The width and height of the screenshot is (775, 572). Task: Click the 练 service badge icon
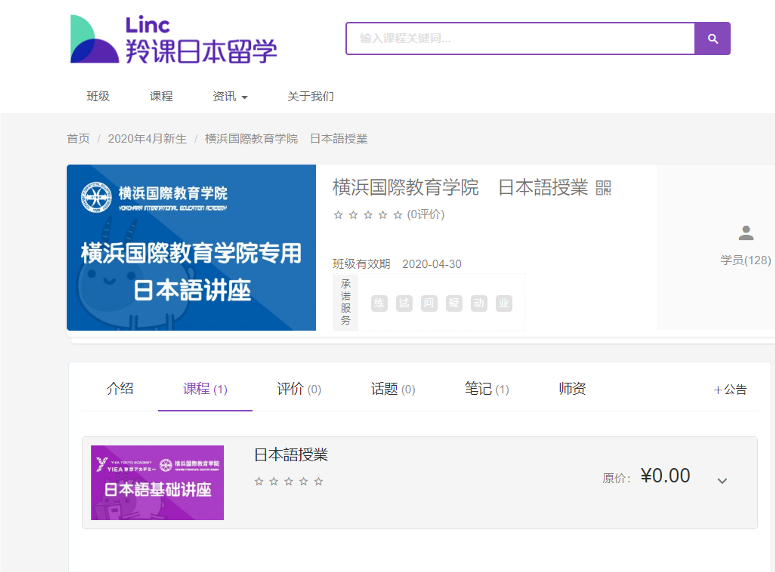pos(379,303)
